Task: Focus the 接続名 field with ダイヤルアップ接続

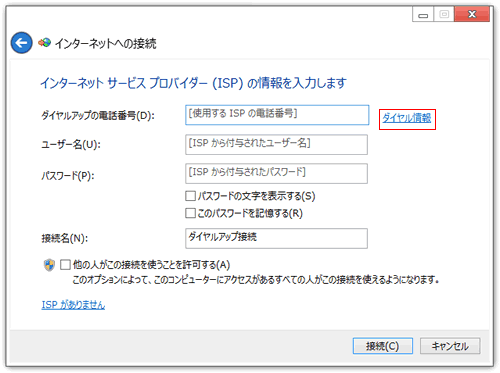Action: tap(276, 238)
